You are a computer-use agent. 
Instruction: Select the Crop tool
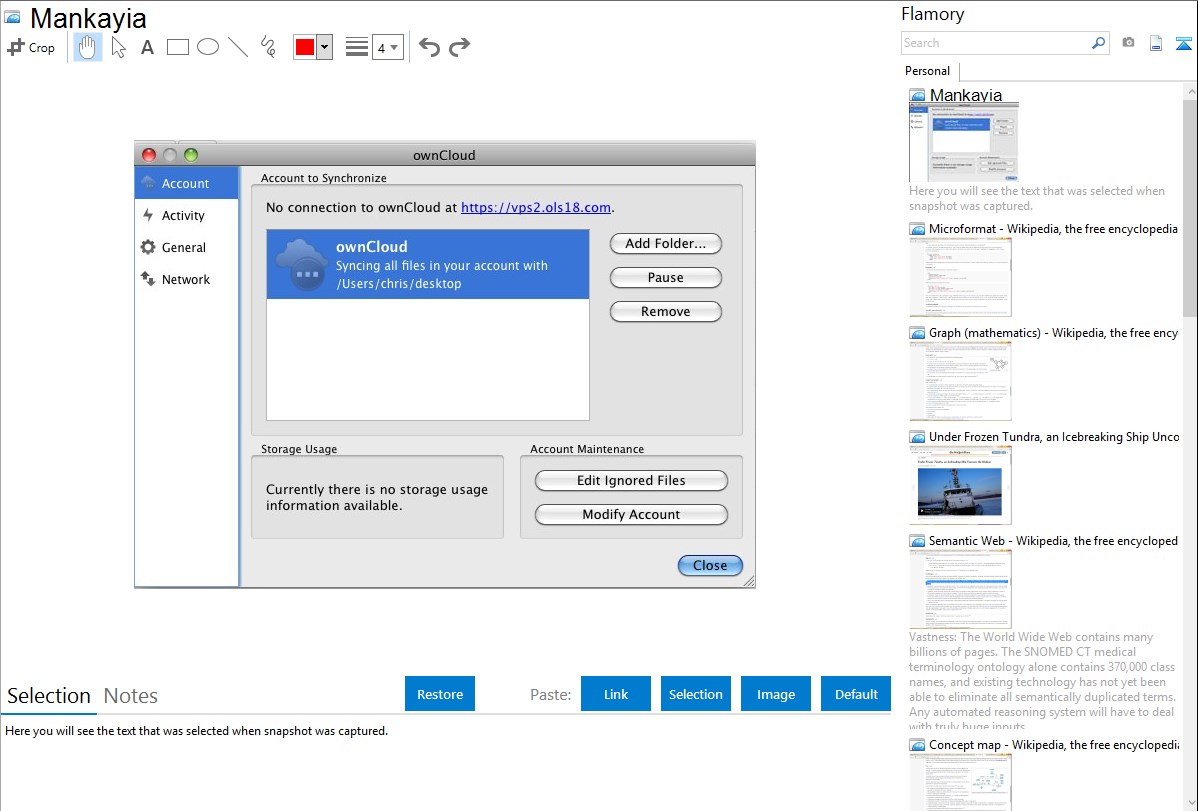[31, 47]
